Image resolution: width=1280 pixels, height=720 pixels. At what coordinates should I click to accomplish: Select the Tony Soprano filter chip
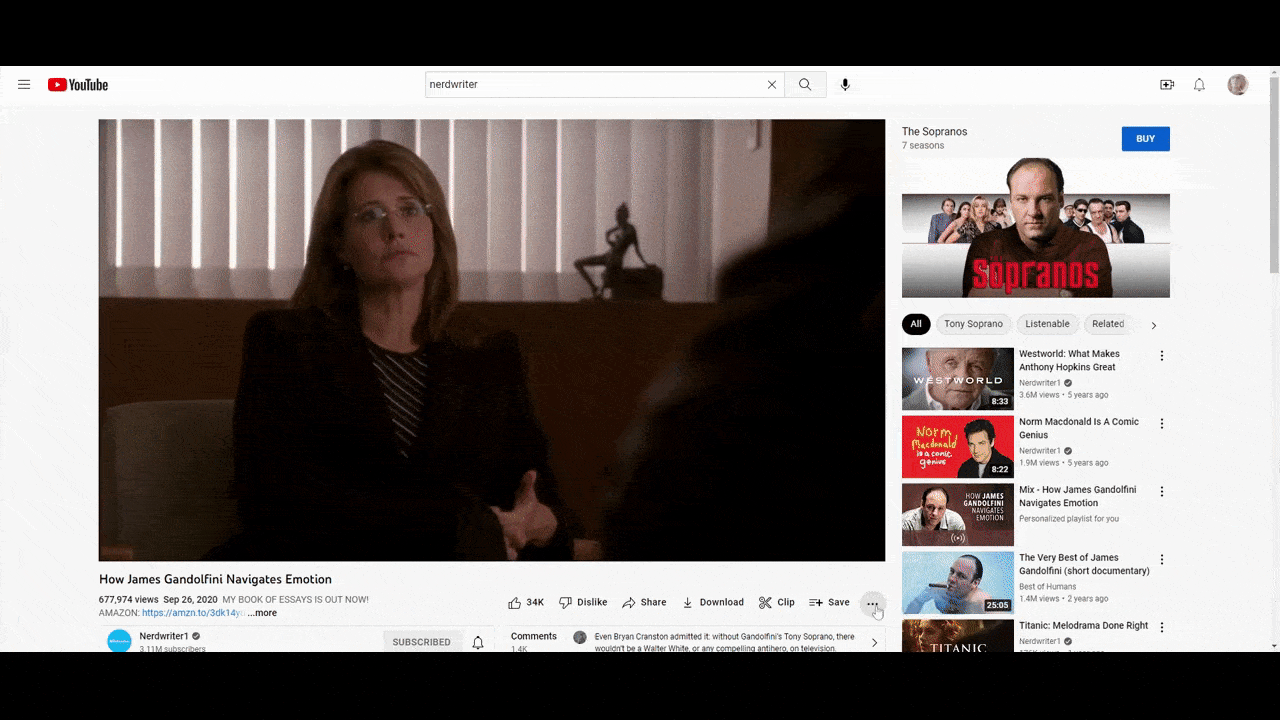click(x=973, y=324)
